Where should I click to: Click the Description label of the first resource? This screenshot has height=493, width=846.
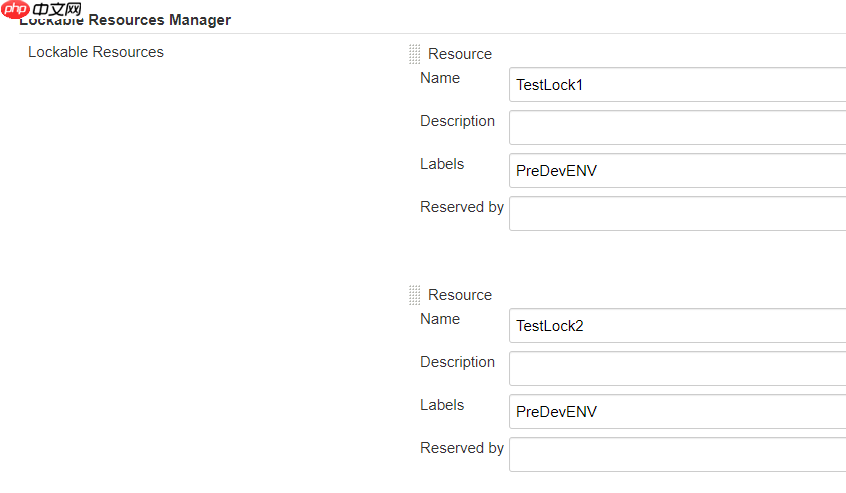[x=457, y=121]
